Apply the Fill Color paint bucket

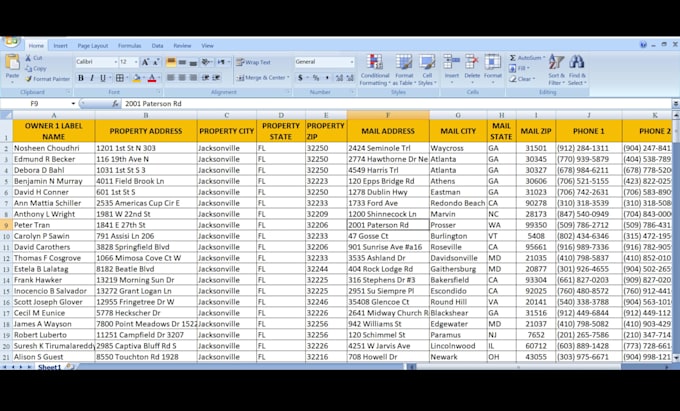(x=136, y=78)
